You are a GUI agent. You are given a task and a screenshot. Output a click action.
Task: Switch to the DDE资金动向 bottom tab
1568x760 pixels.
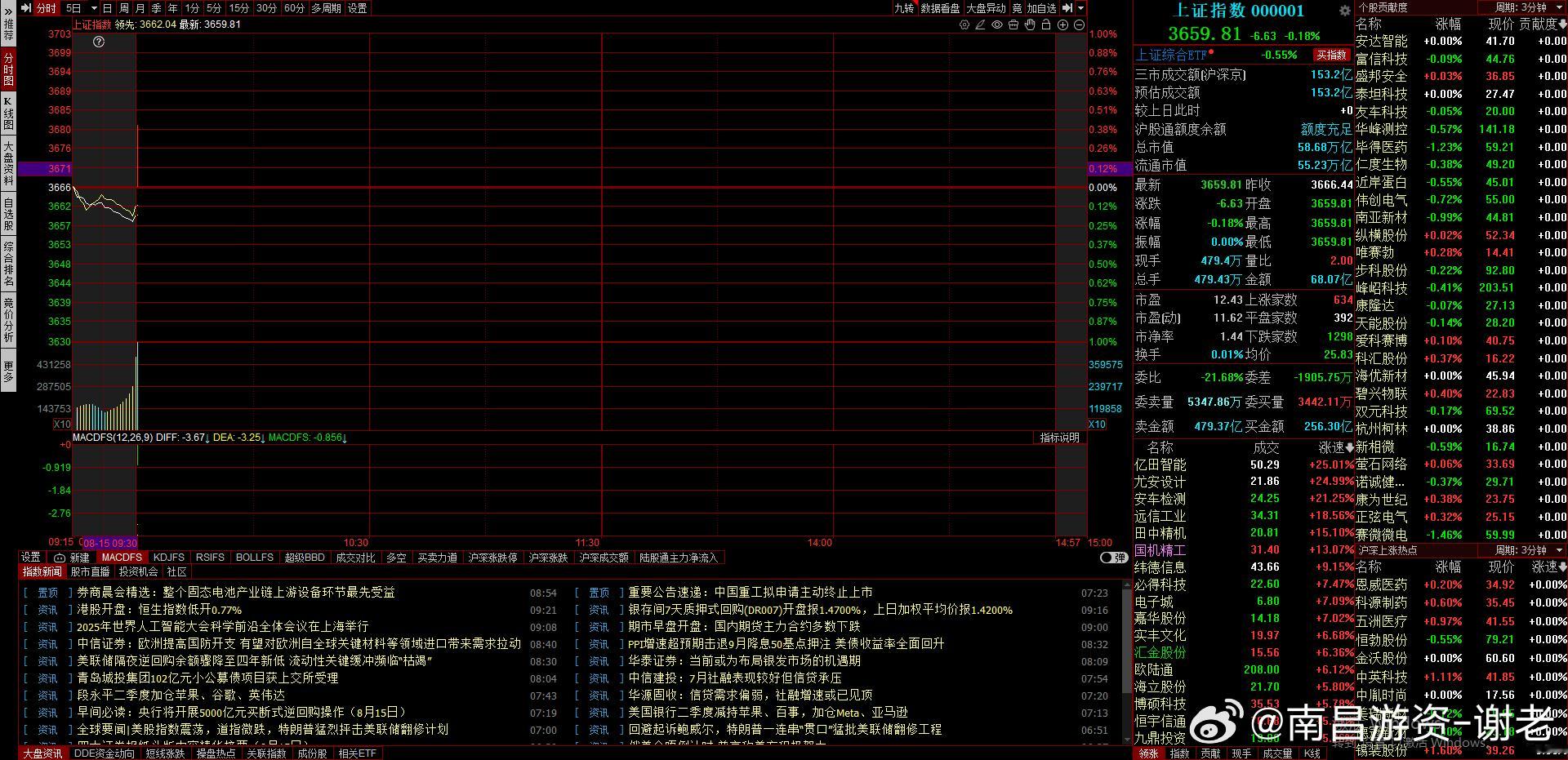point(104,753)
